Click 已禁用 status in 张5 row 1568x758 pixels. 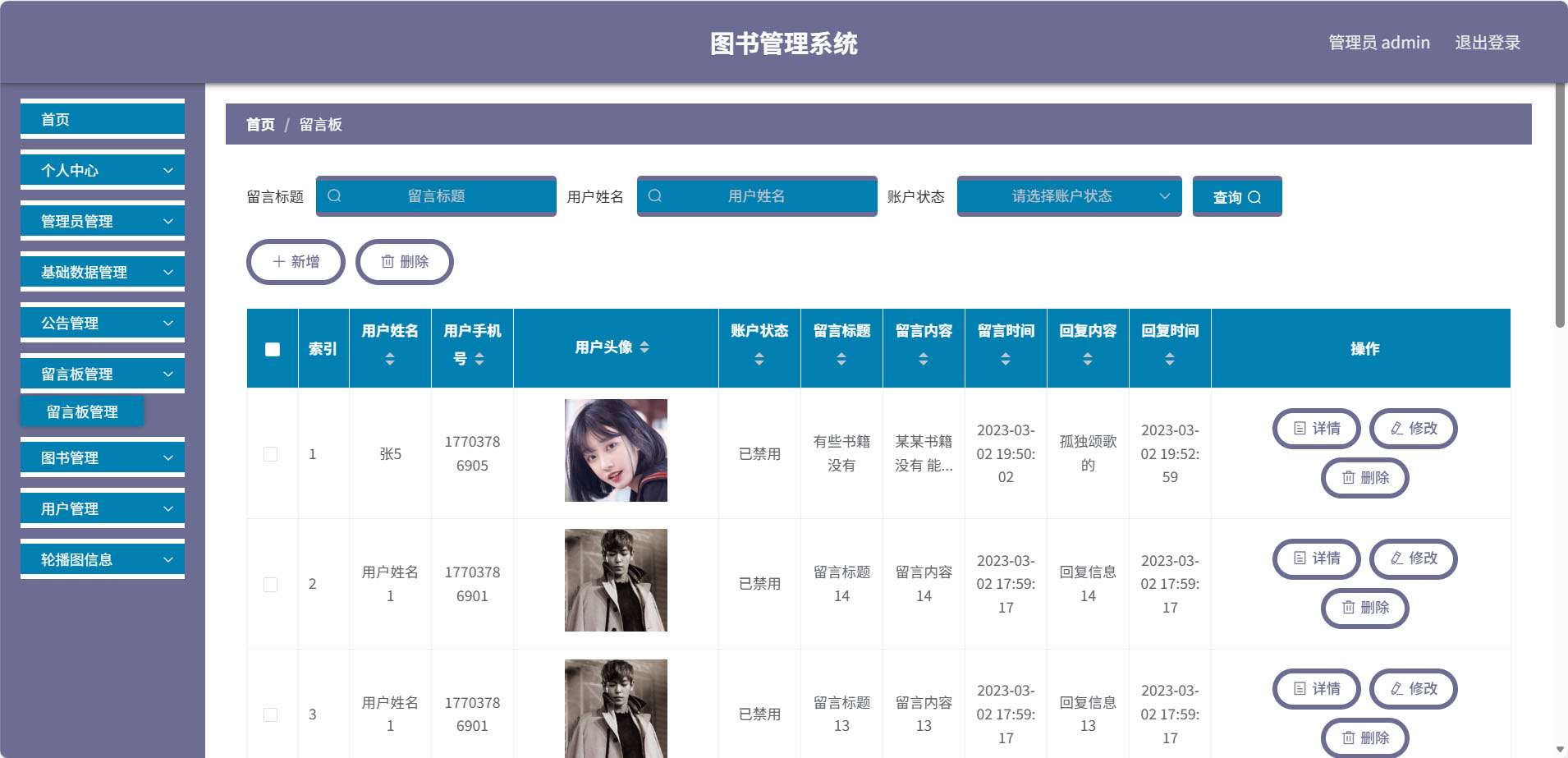759,454
